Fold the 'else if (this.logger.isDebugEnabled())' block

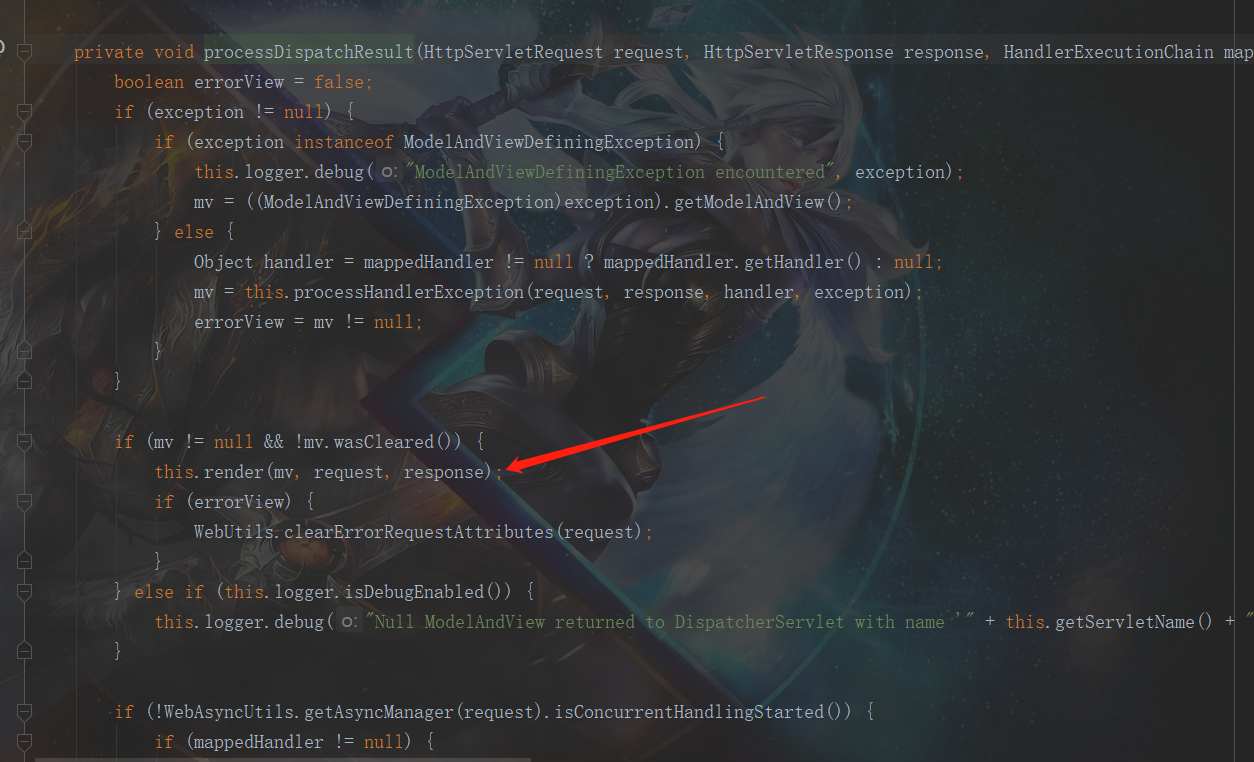click(25, 592)
